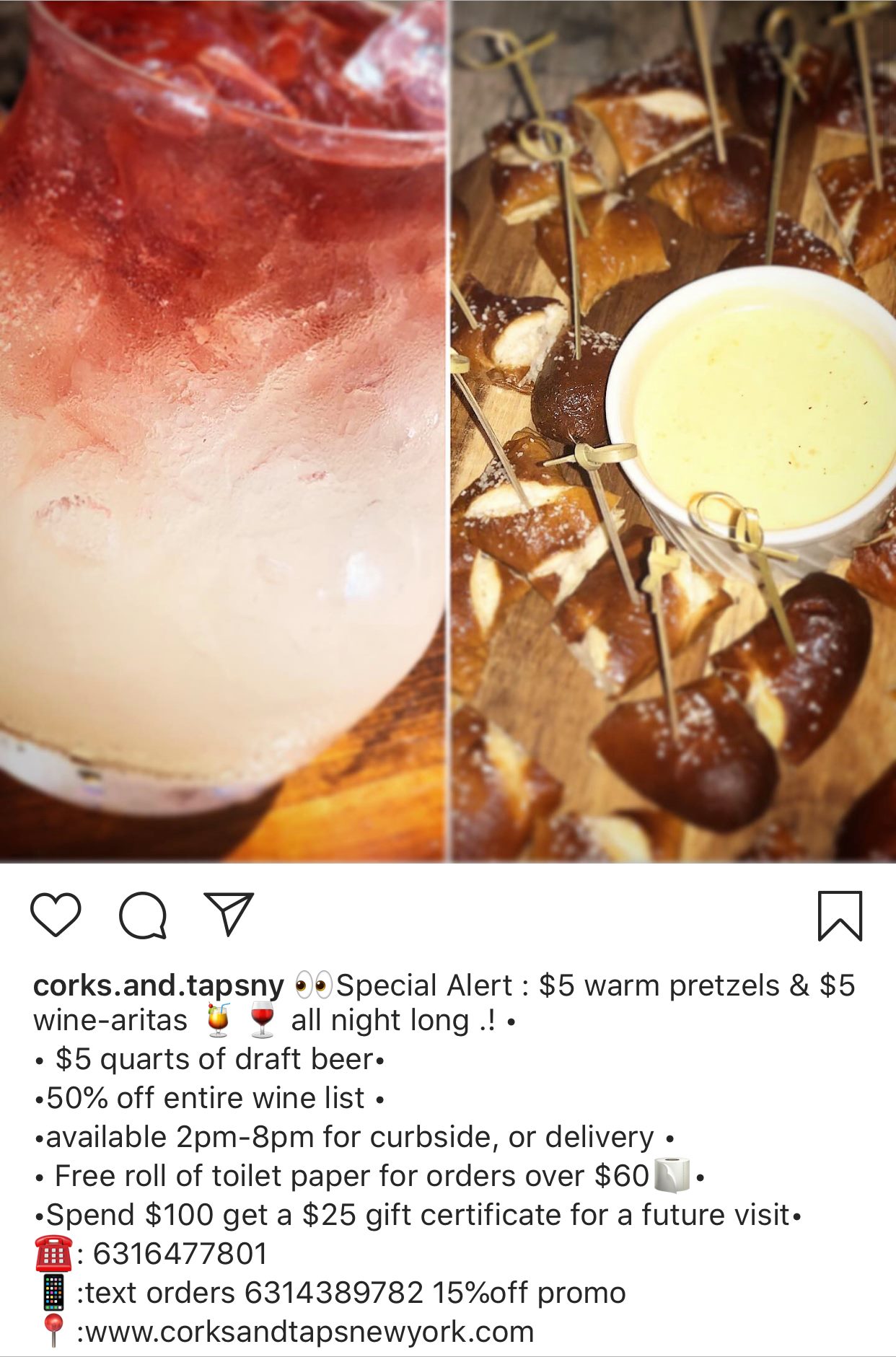Tap the '50% off entire wine list' line

209,1098
